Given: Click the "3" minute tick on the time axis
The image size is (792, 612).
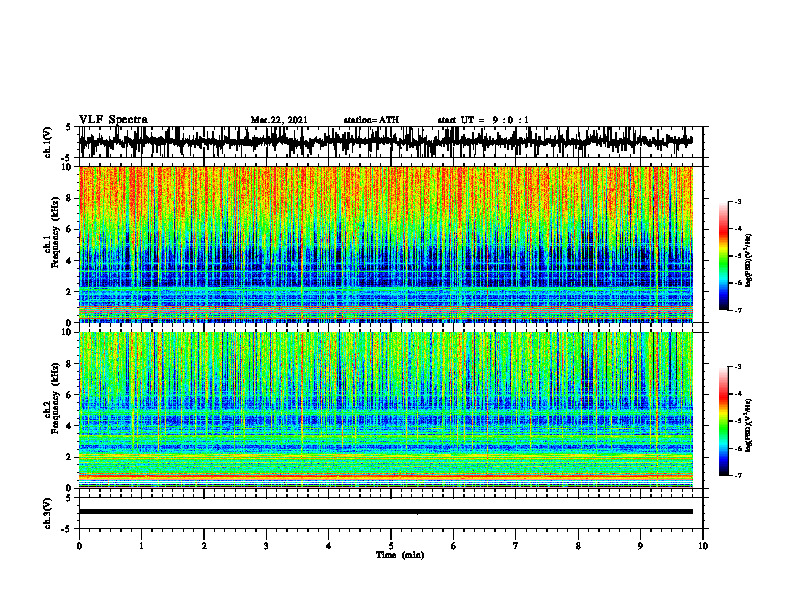Looking at the screenshot, I should pyautogui.click(x=266, y=546).
